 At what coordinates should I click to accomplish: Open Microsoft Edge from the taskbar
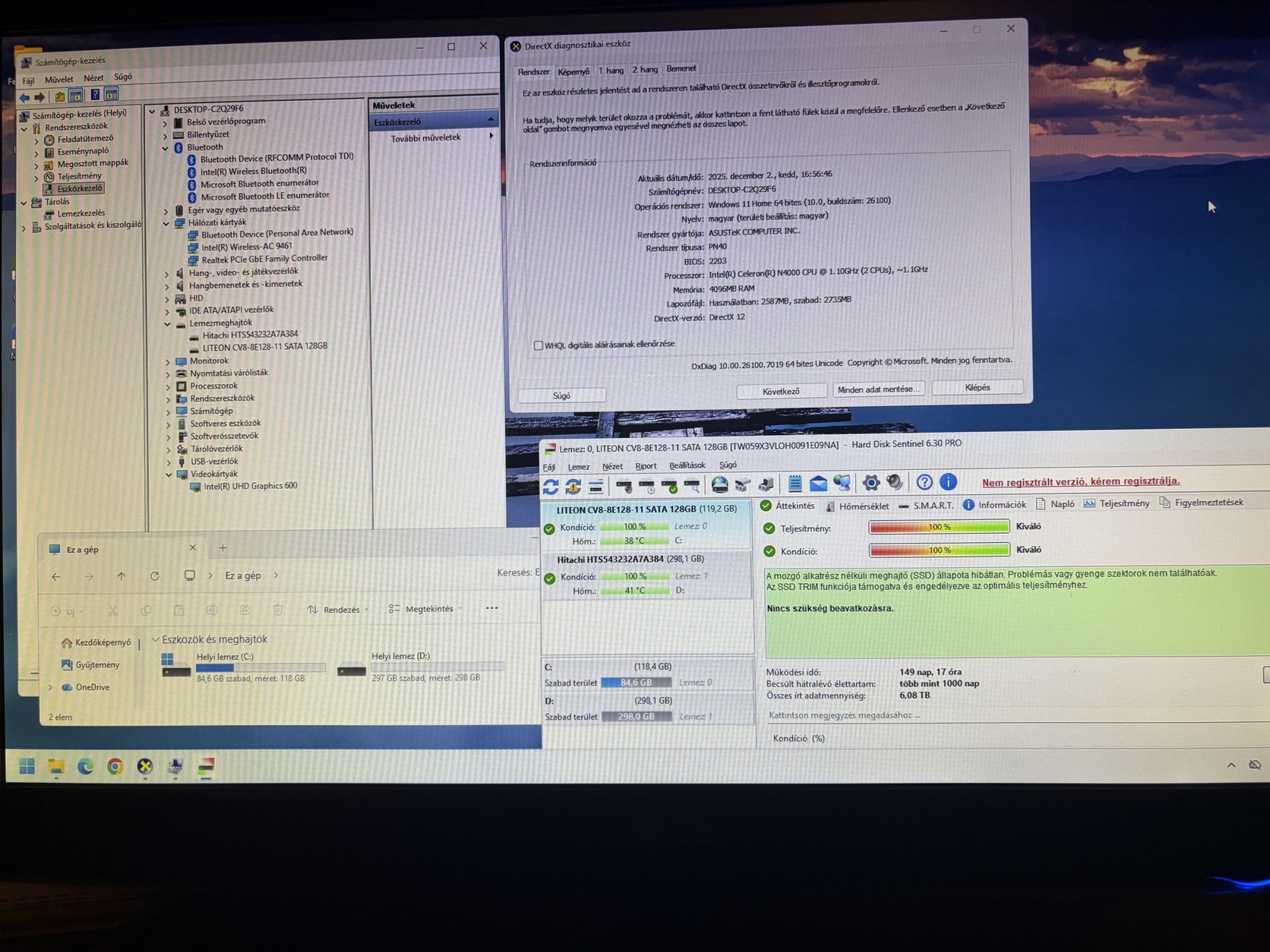click(85, 767)
